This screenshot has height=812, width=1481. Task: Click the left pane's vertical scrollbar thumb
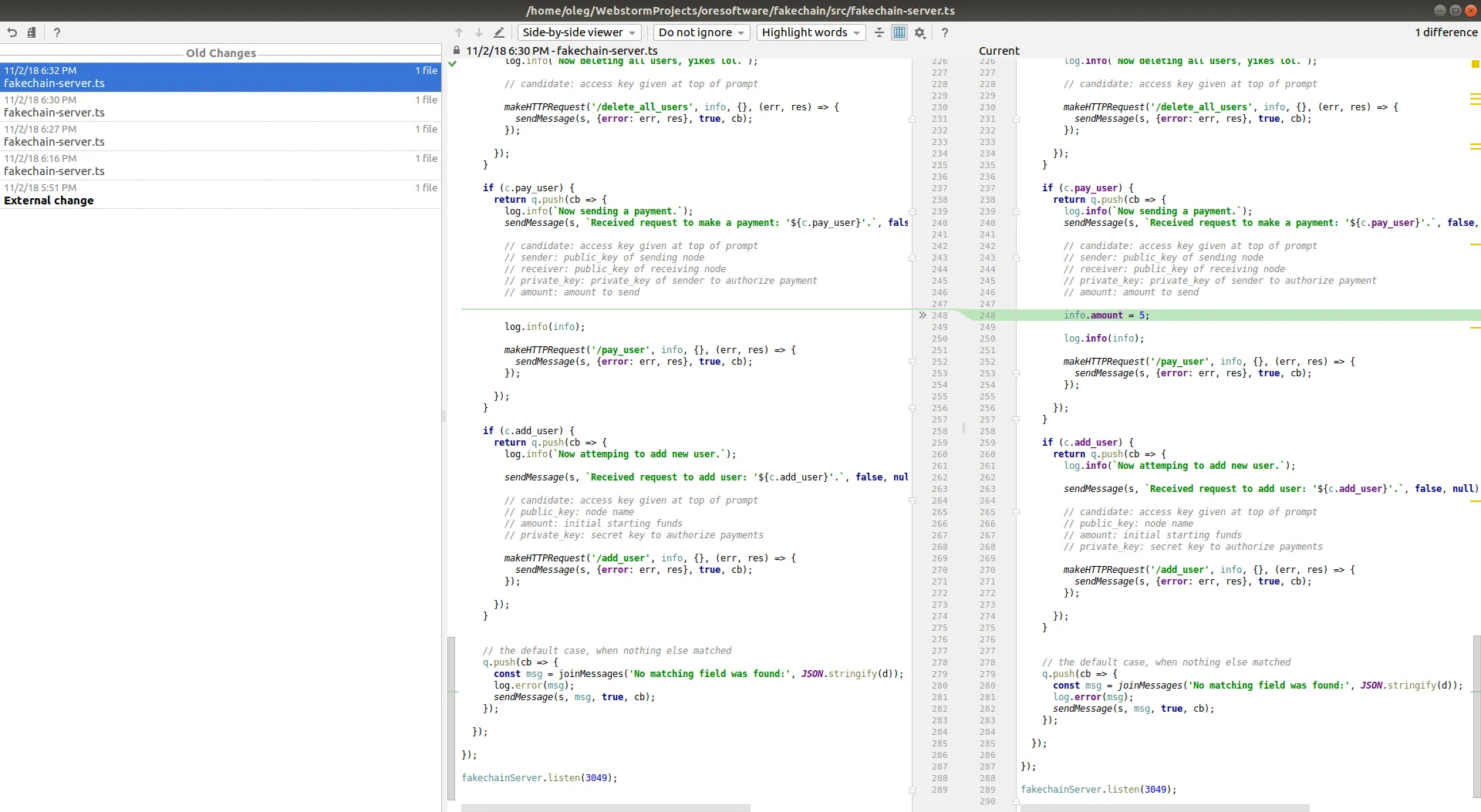click(451, 717)
